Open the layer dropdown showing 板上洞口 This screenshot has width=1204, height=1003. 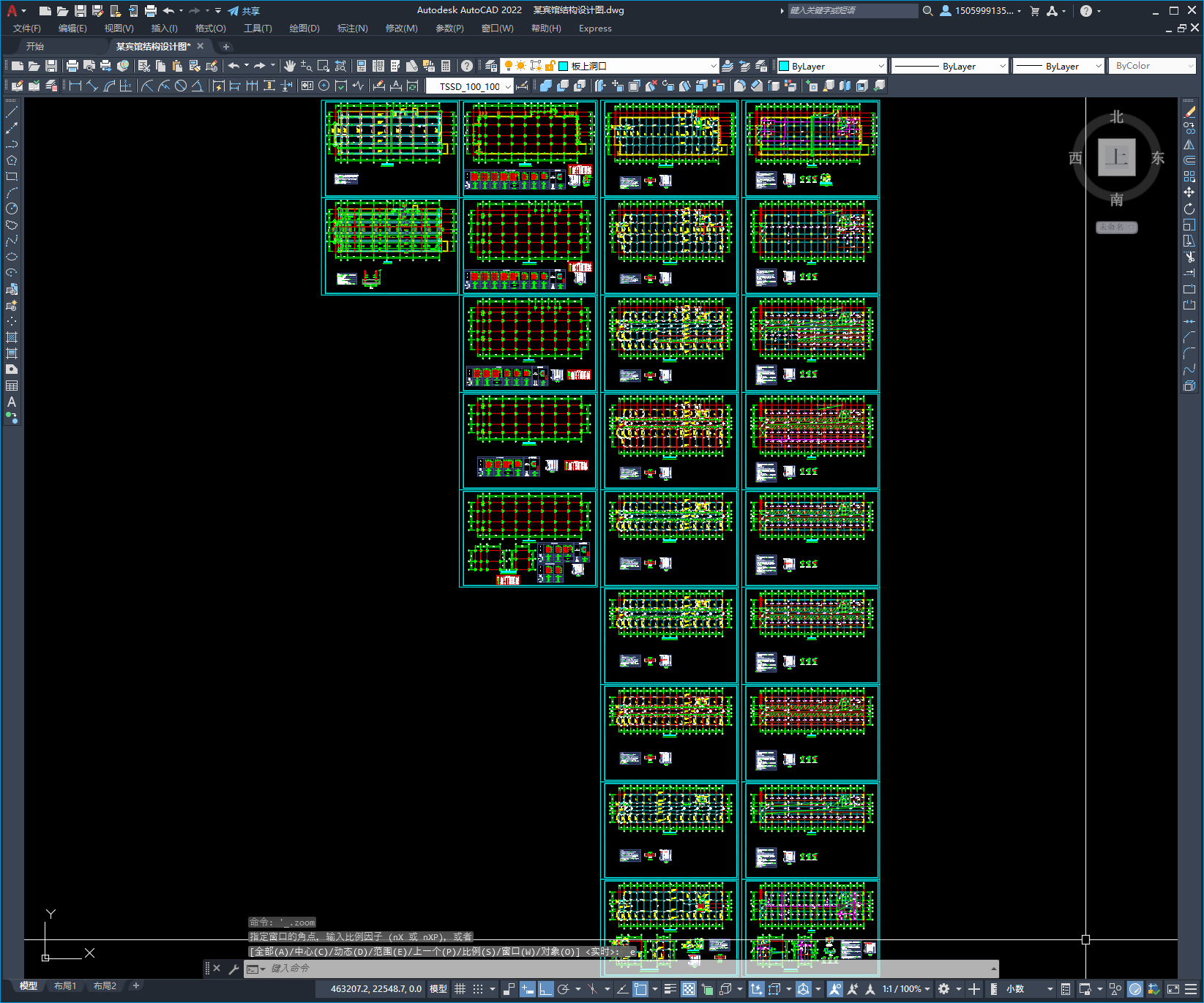610,66
